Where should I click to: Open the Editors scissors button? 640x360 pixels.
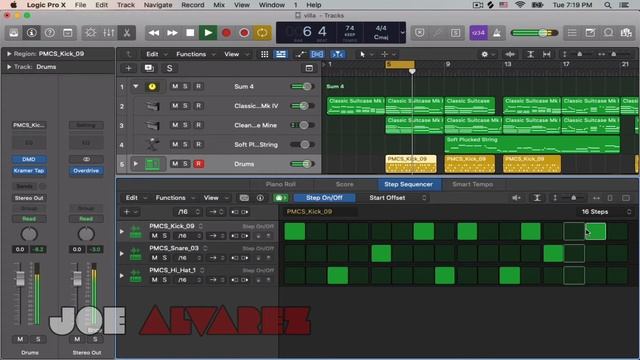(x=127, y=33)
